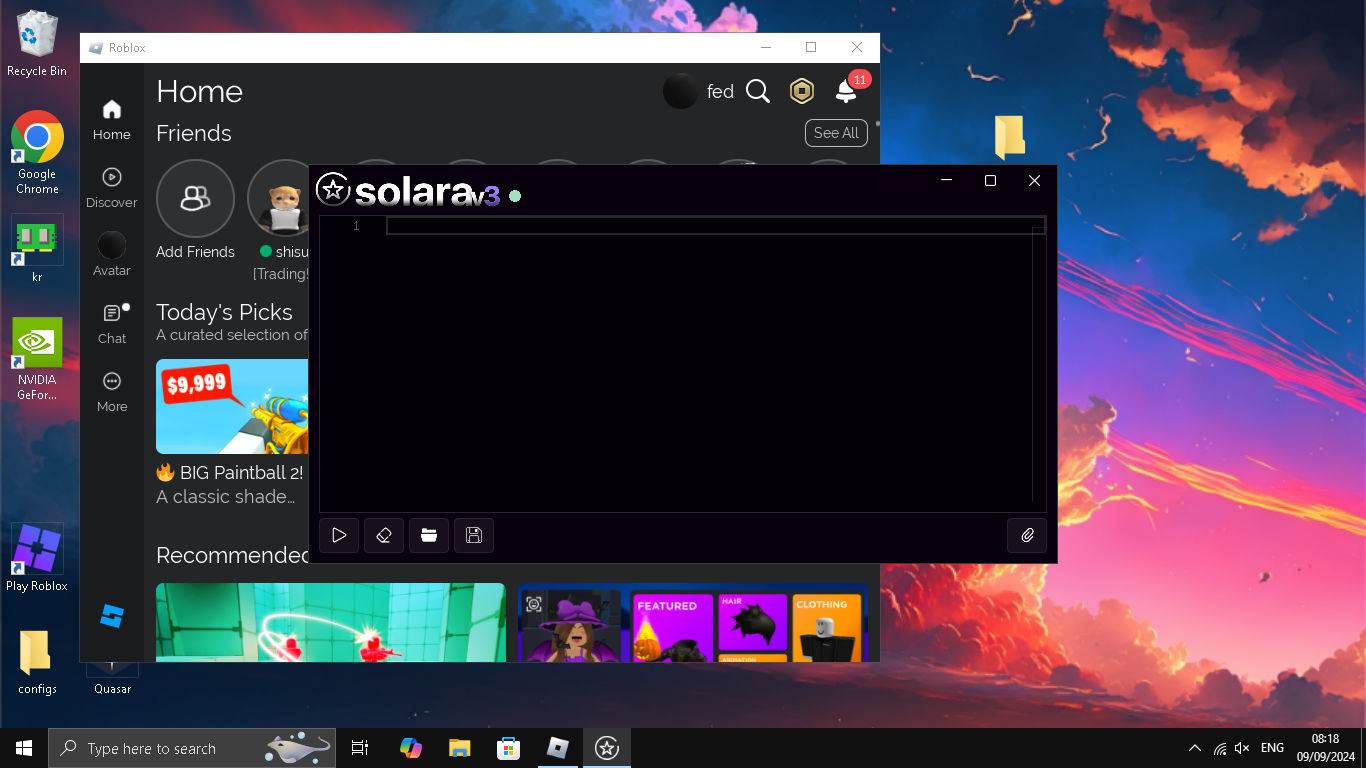Click Add Friends circle
The image size is (1366, 768).
195,199
